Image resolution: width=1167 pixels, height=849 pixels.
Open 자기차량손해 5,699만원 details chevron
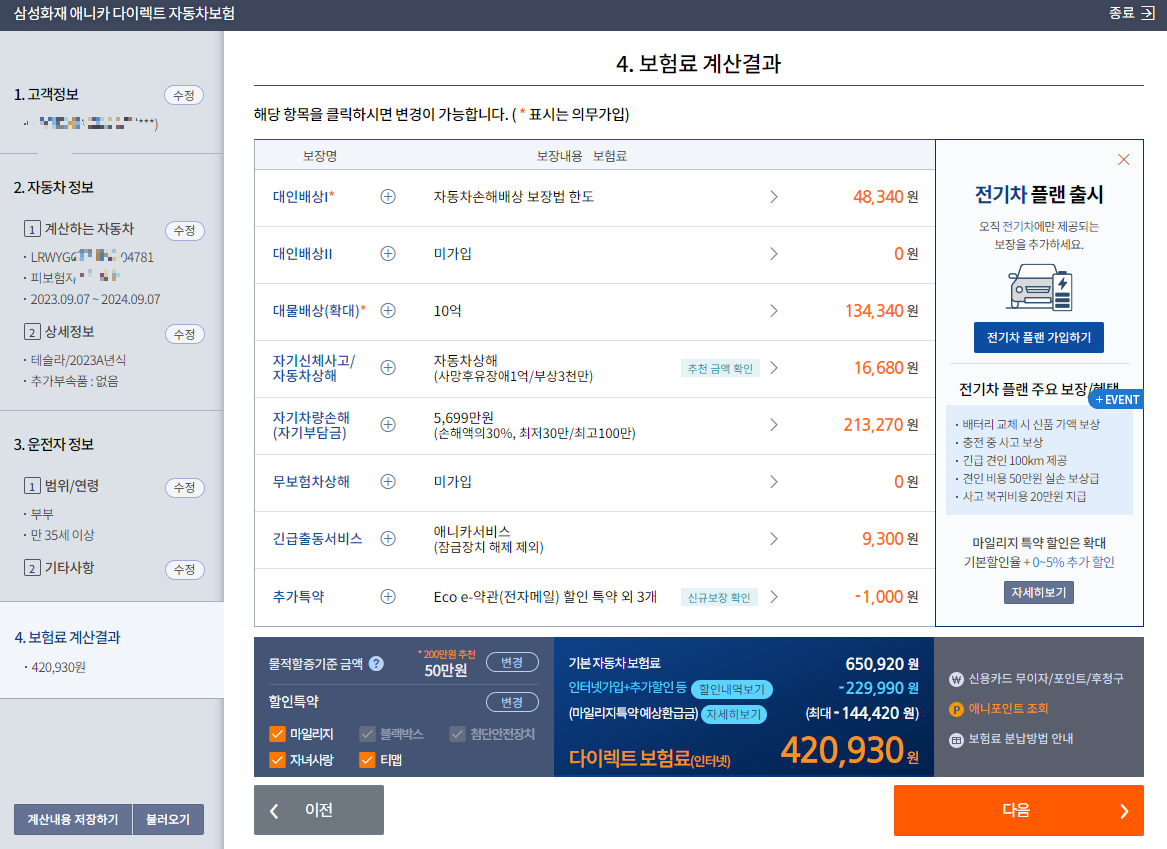coord(774,425)
